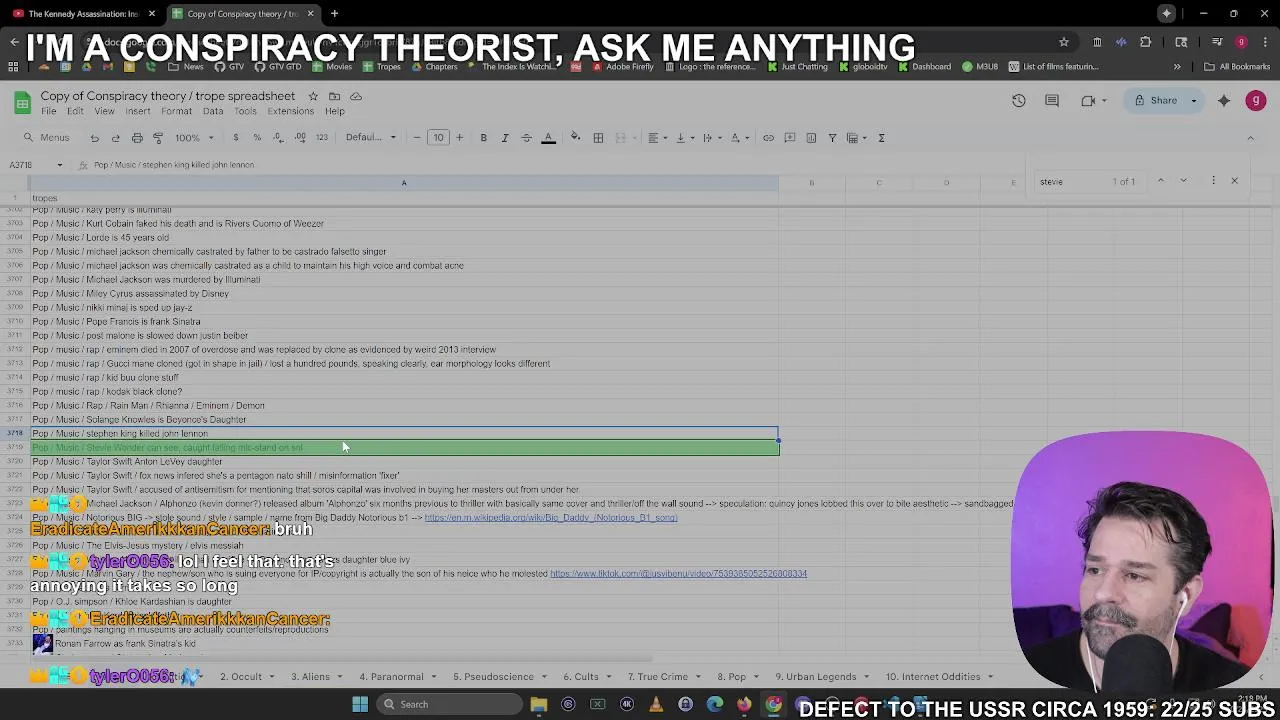Format as currency with the $ icon
1280x720 pixels.
236,138
